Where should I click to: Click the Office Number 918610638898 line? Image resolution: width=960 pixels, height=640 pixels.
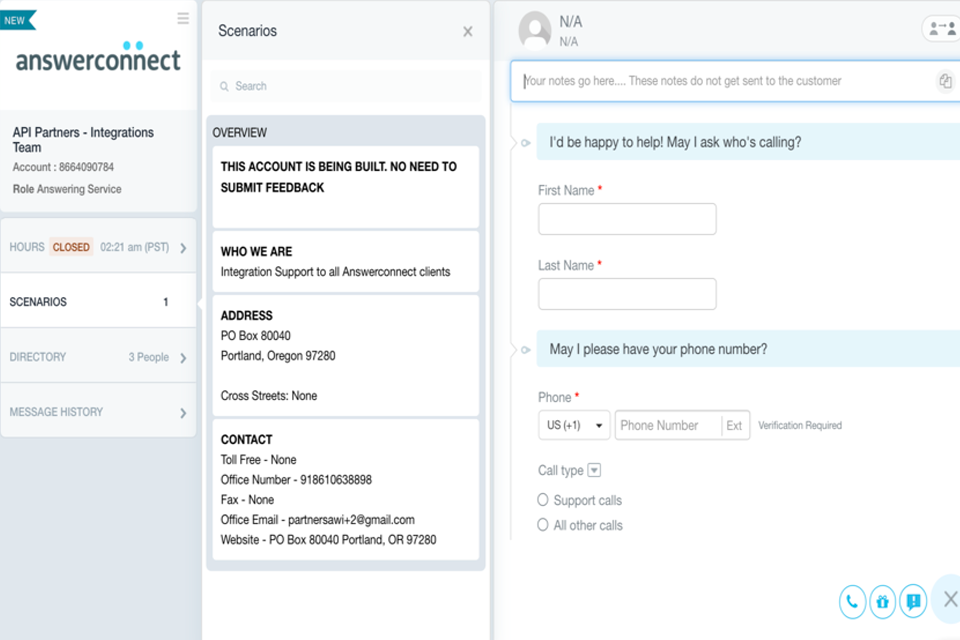click(x=296, y=480)
